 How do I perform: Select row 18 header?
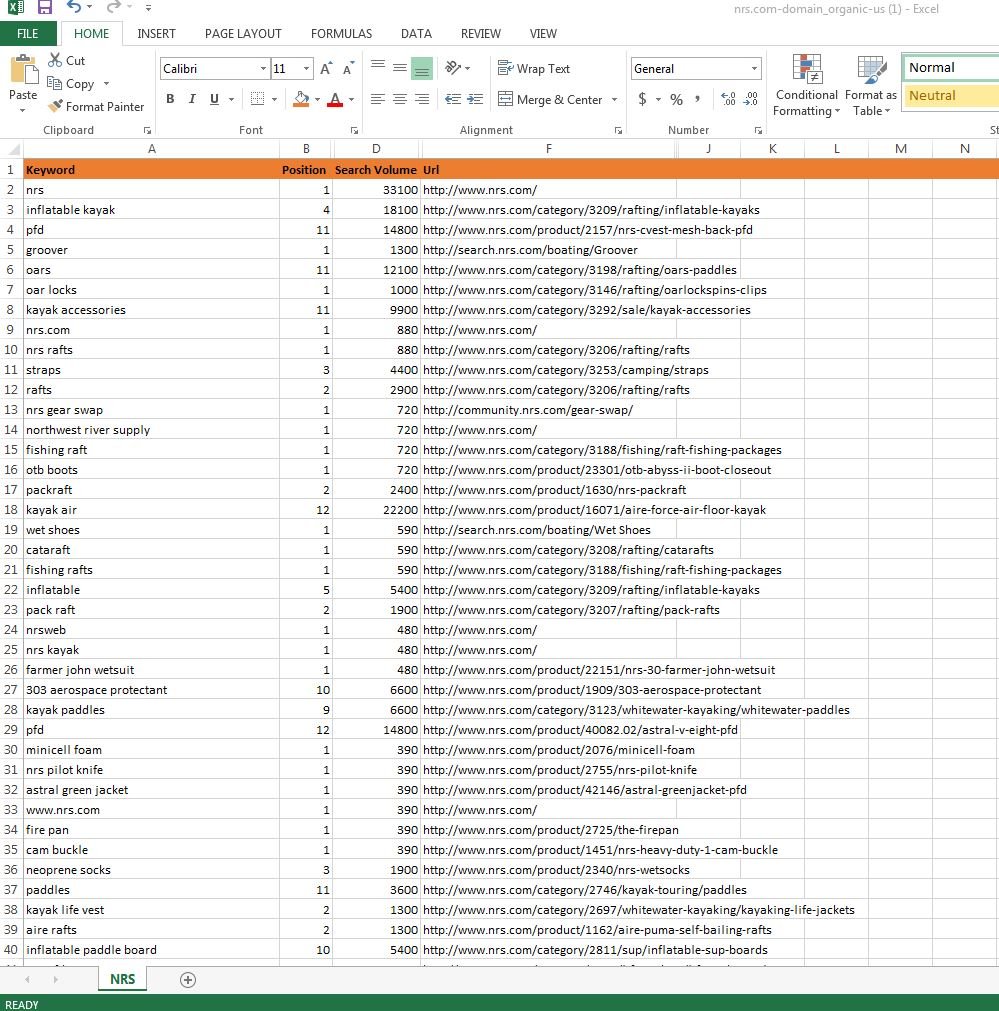click(11, 510)
